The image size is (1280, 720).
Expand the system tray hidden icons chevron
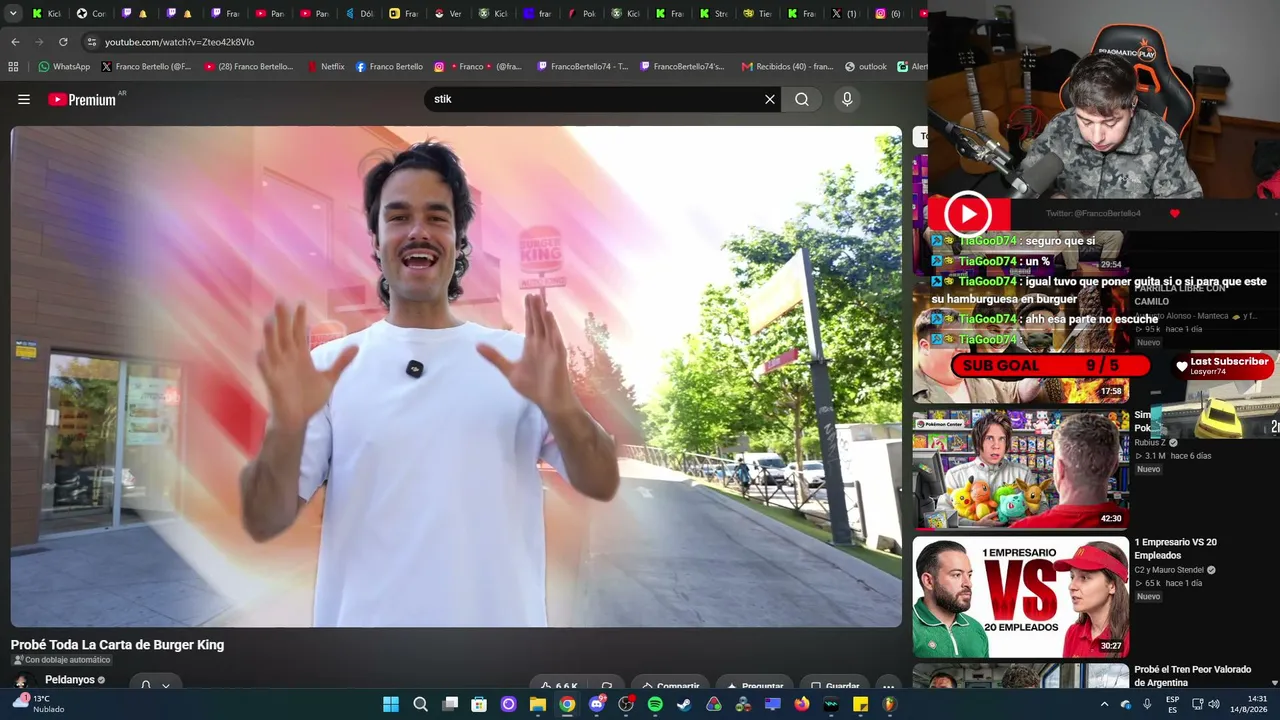pos(1104,704)
